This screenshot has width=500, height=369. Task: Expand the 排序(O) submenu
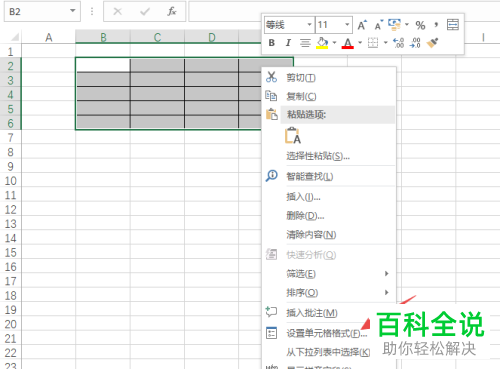tap(329, 293)
